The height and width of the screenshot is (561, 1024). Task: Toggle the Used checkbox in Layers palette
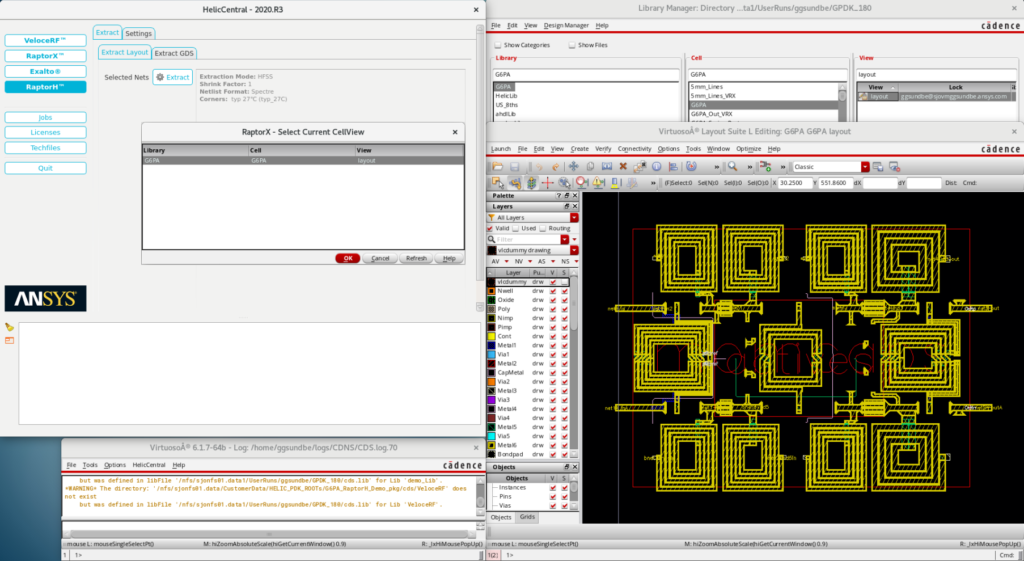click(516, 228)
